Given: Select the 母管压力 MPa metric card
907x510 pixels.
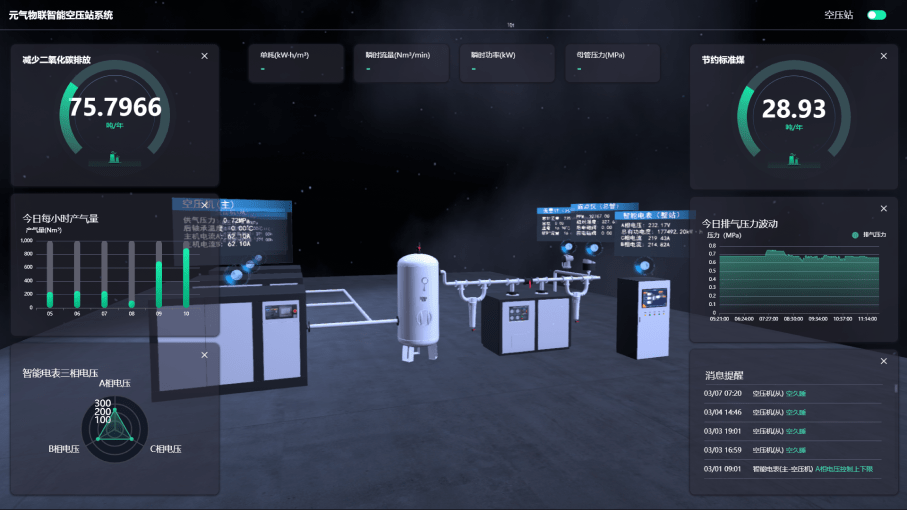Looking at the screenshot, I should coord(610,62).
